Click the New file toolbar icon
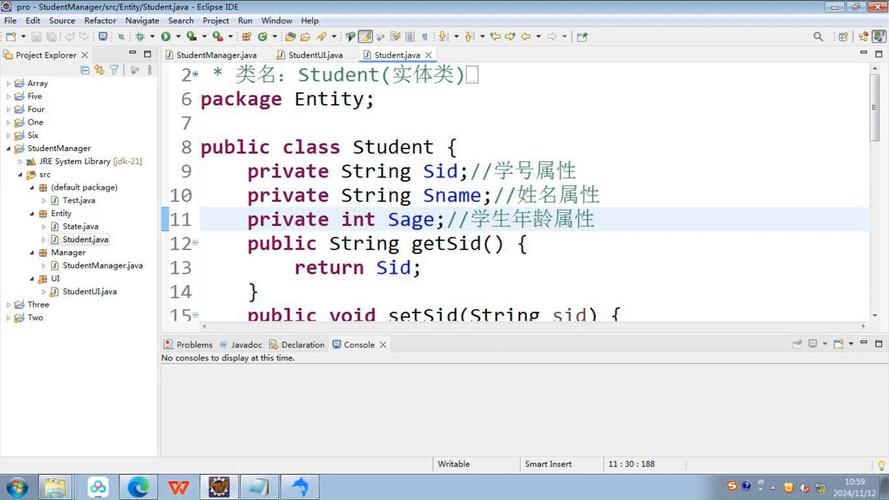 click(x=11, y=37)
